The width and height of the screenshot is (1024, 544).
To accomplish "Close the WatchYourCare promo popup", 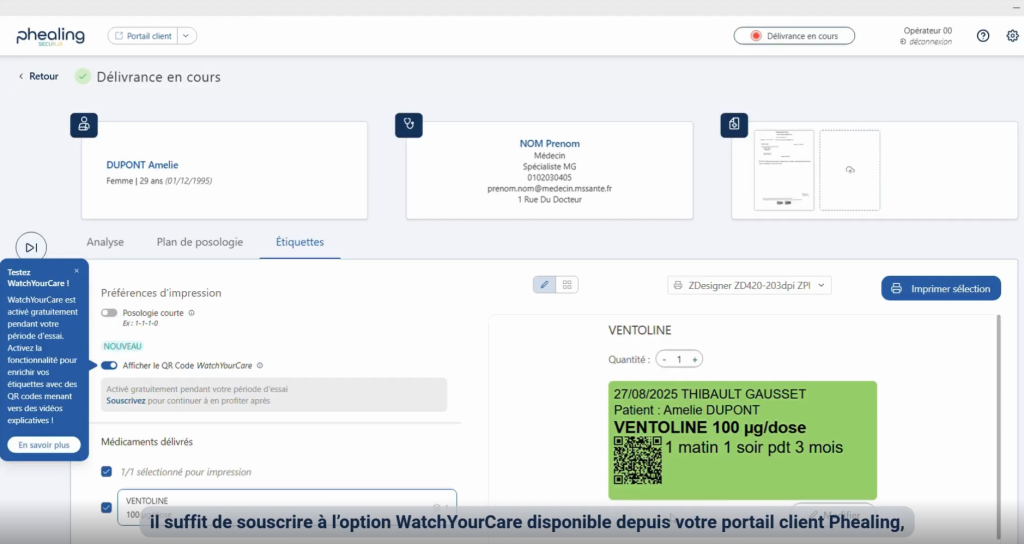I will click(77, 271).
